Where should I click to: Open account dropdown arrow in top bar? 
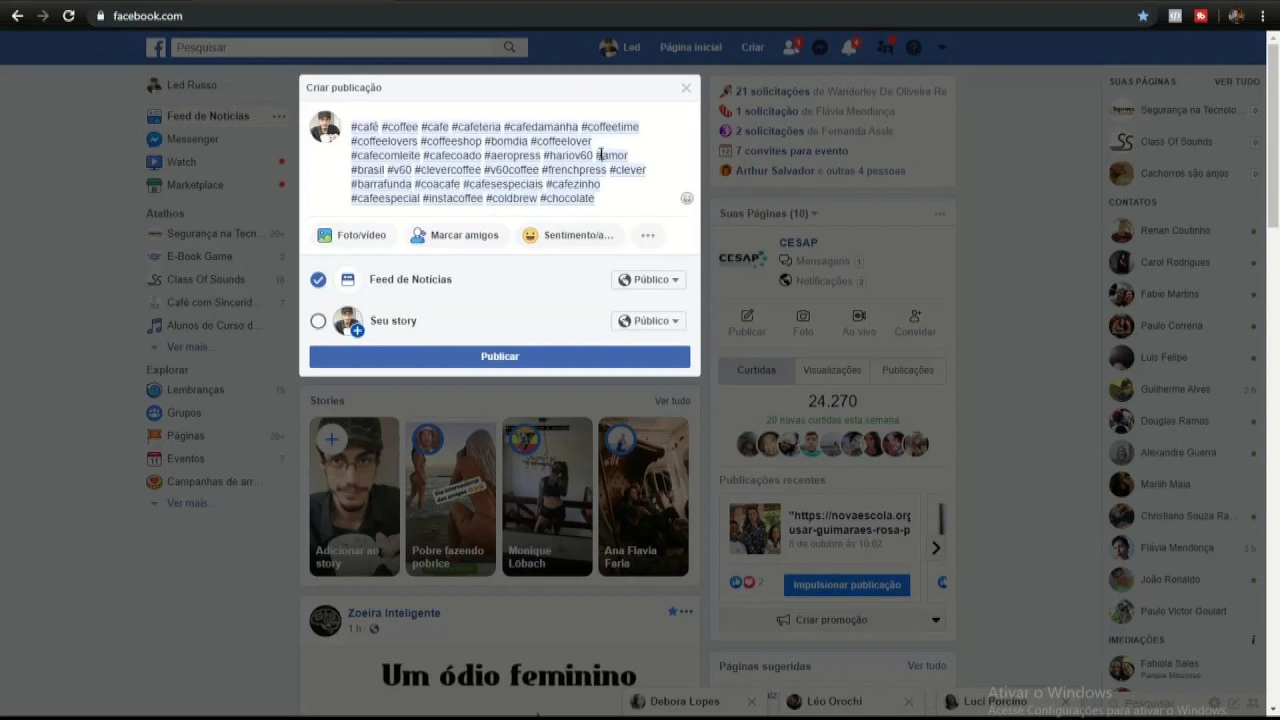click(x=941, y=47)
